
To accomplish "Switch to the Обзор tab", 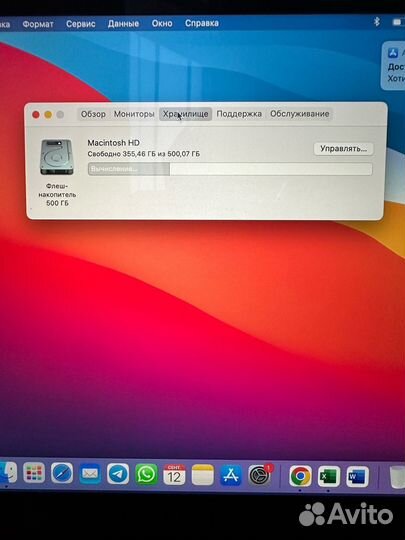I will pyautogui.click(x=93, y=114).
